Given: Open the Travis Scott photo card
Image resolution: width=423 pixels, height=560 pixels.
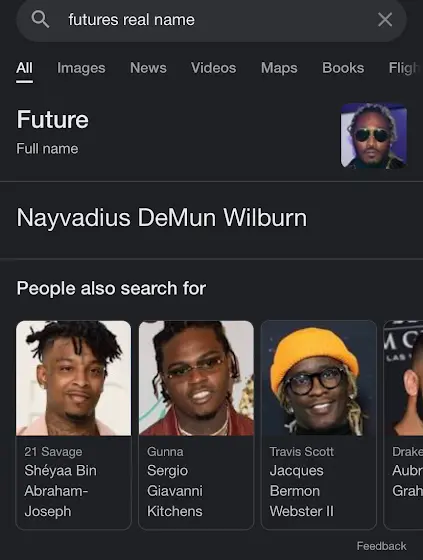Looking at the screenshot, I should click(319, 425).
